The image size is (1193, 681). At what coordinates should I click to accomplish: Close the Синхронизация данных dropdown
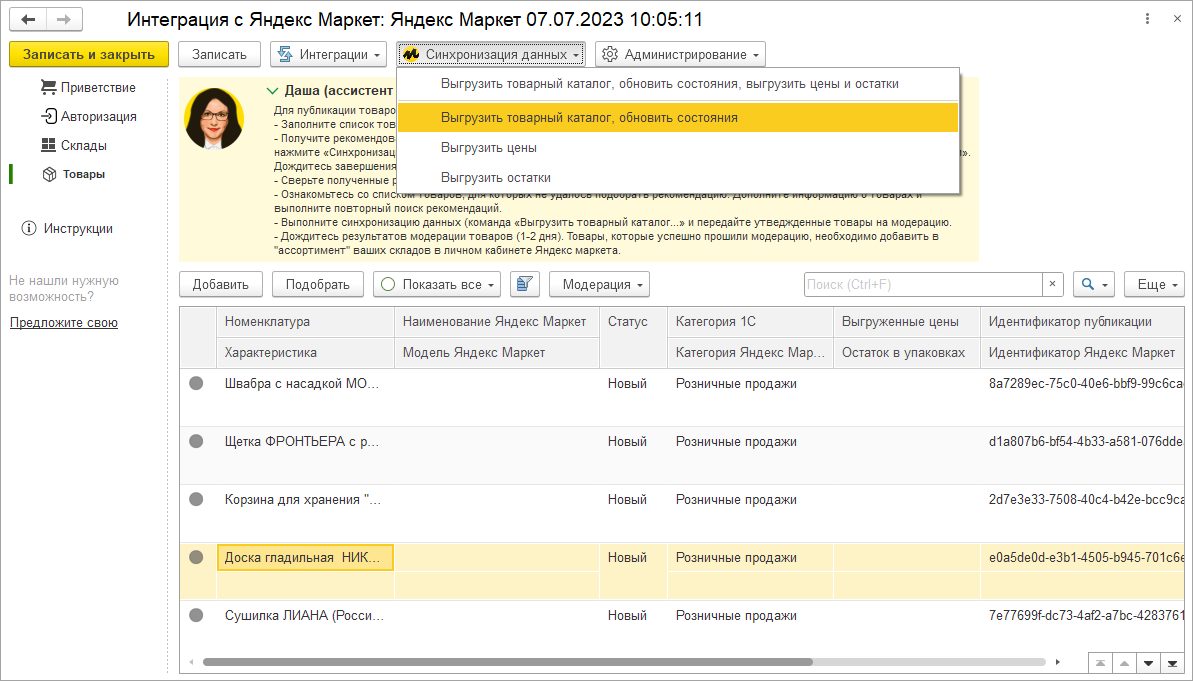point(491,54)
